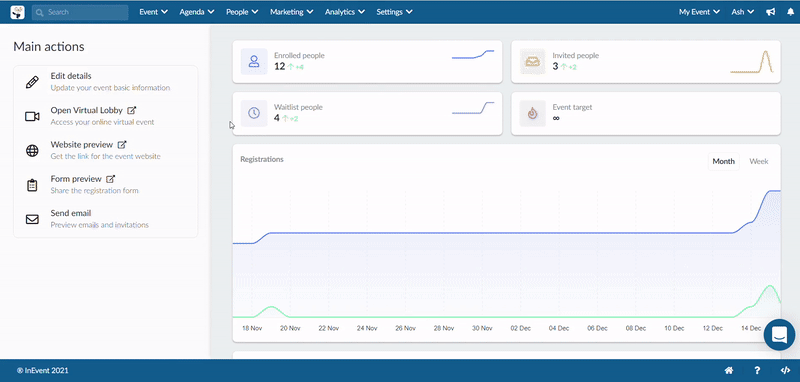Viewport: 800px width, 382px height.
Task: Click the InEvent 2021 copyright text
Action: (43, 371)
